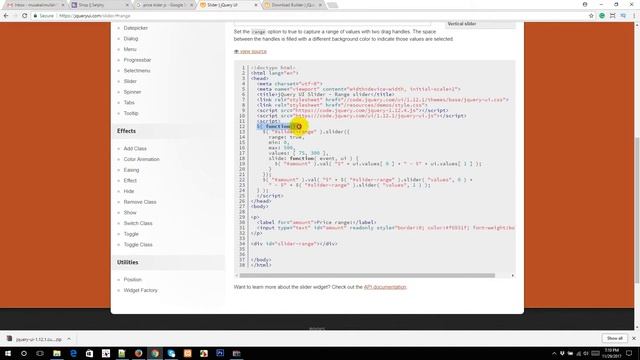Open the Color Animation link
The height and width of the screenshot is (360, 640).
(142, 159)
